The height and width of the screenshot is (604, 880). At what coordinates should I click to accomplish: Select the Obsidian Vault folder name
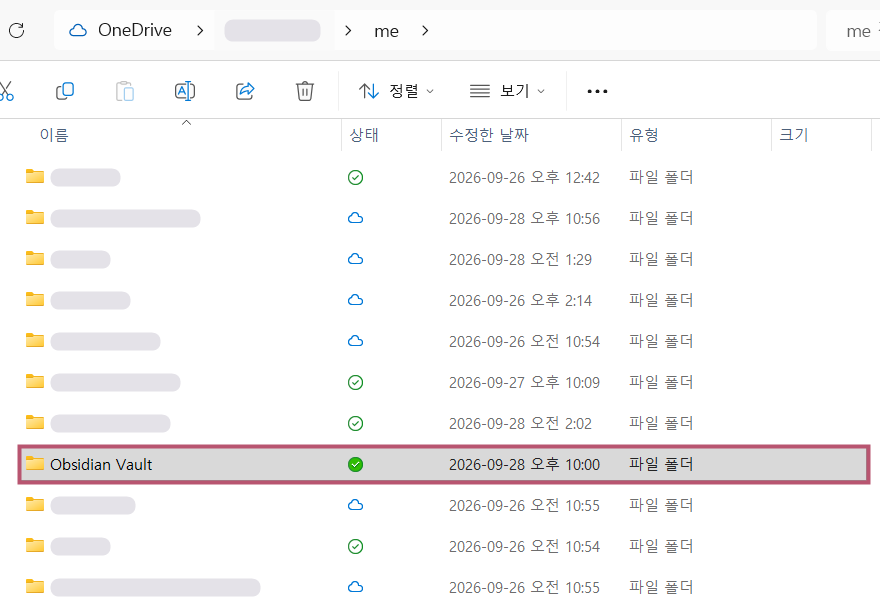click(101, 465)
